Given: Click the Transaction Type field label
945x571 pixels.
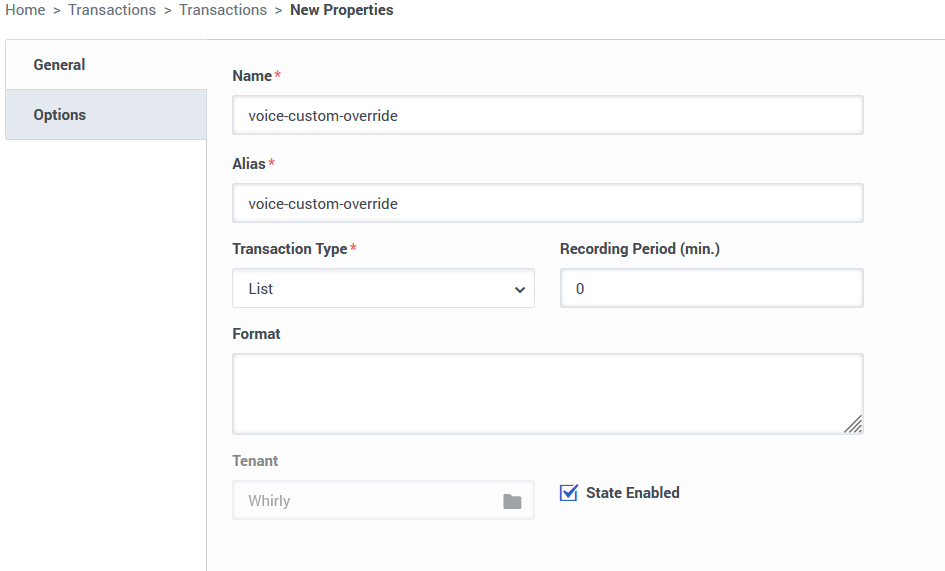Looking at the screenshot, I should 290,249.
